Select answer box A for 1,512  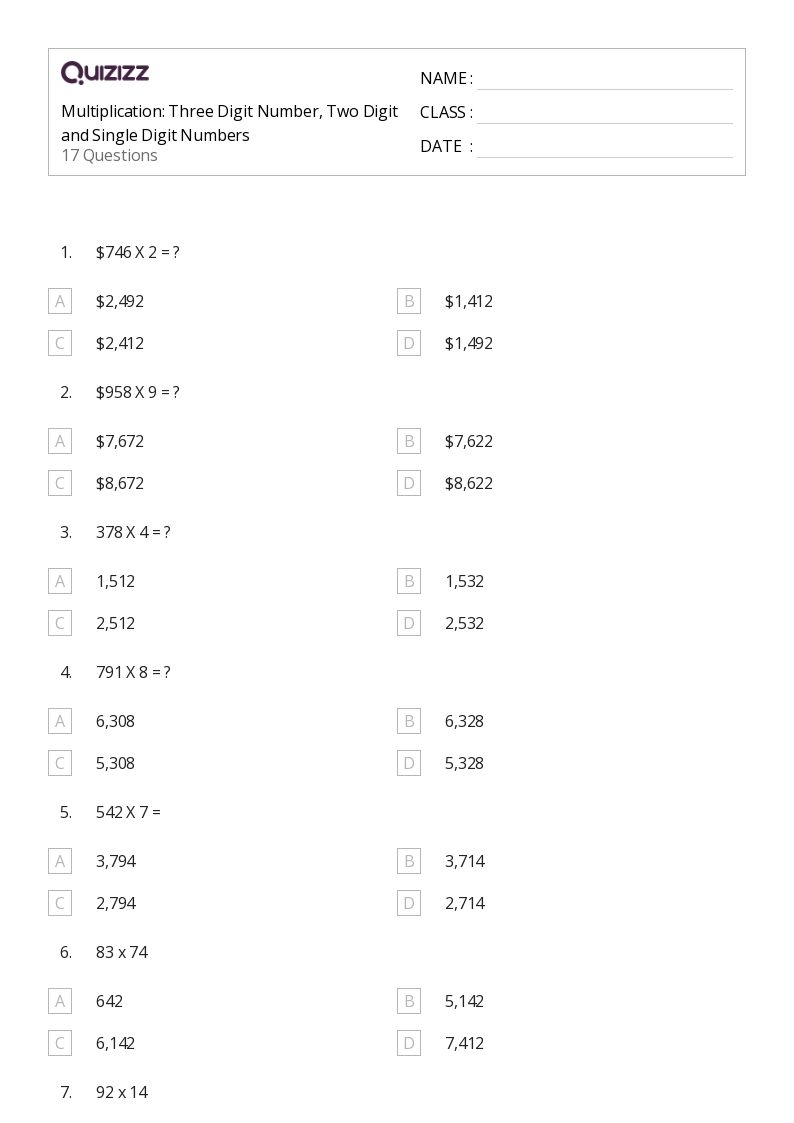click(60, 581)
